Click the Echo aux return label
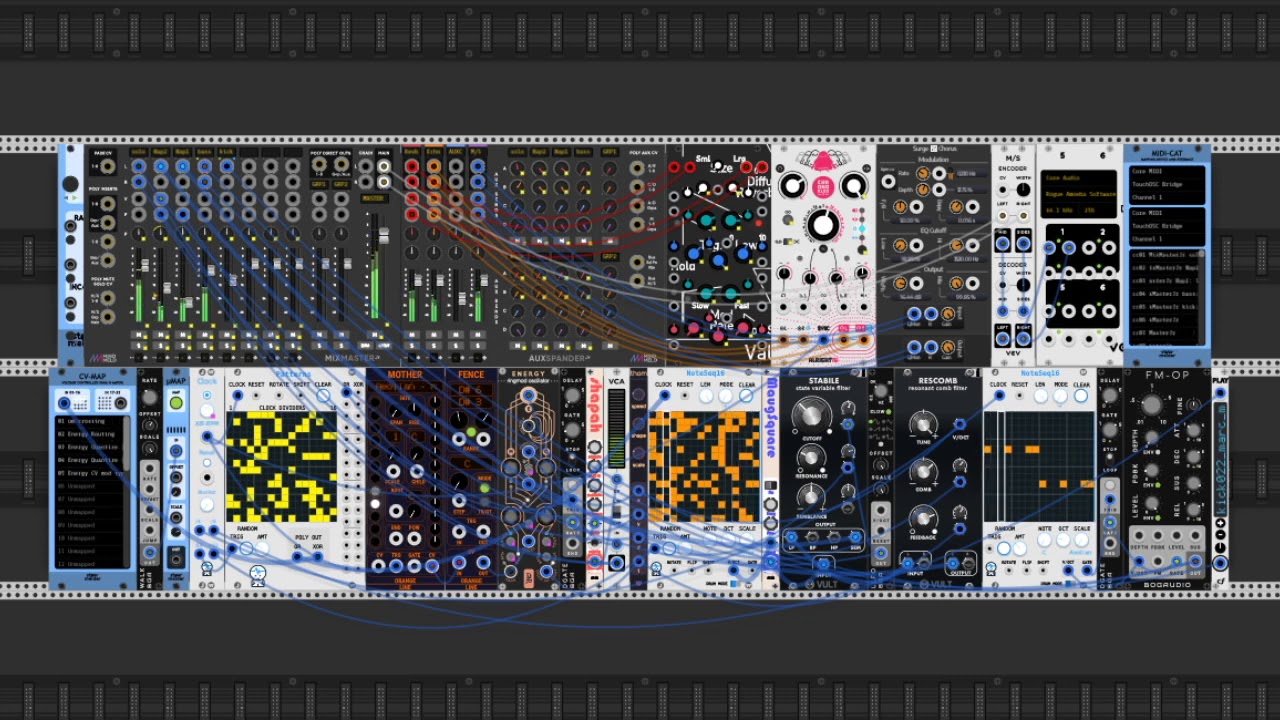This screenshot has width=1280, height=720. pyautogui.click(x=434, y=152)
